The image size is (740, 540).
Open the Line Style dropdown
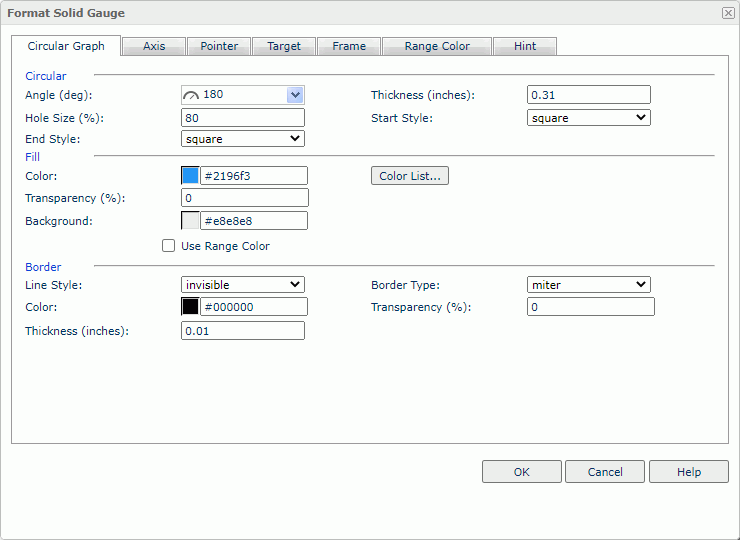tap(243, 285)
